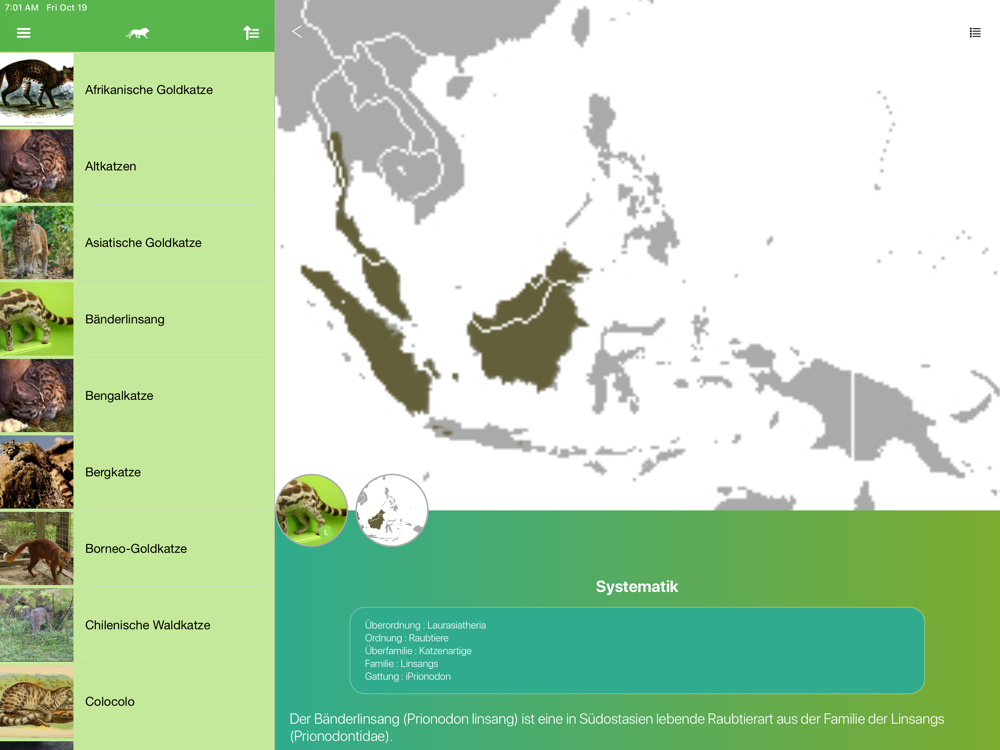Screen dimensions: 1000x750
Task: Show the Bänderlinsang photo circle
Action: coord(311,510)
